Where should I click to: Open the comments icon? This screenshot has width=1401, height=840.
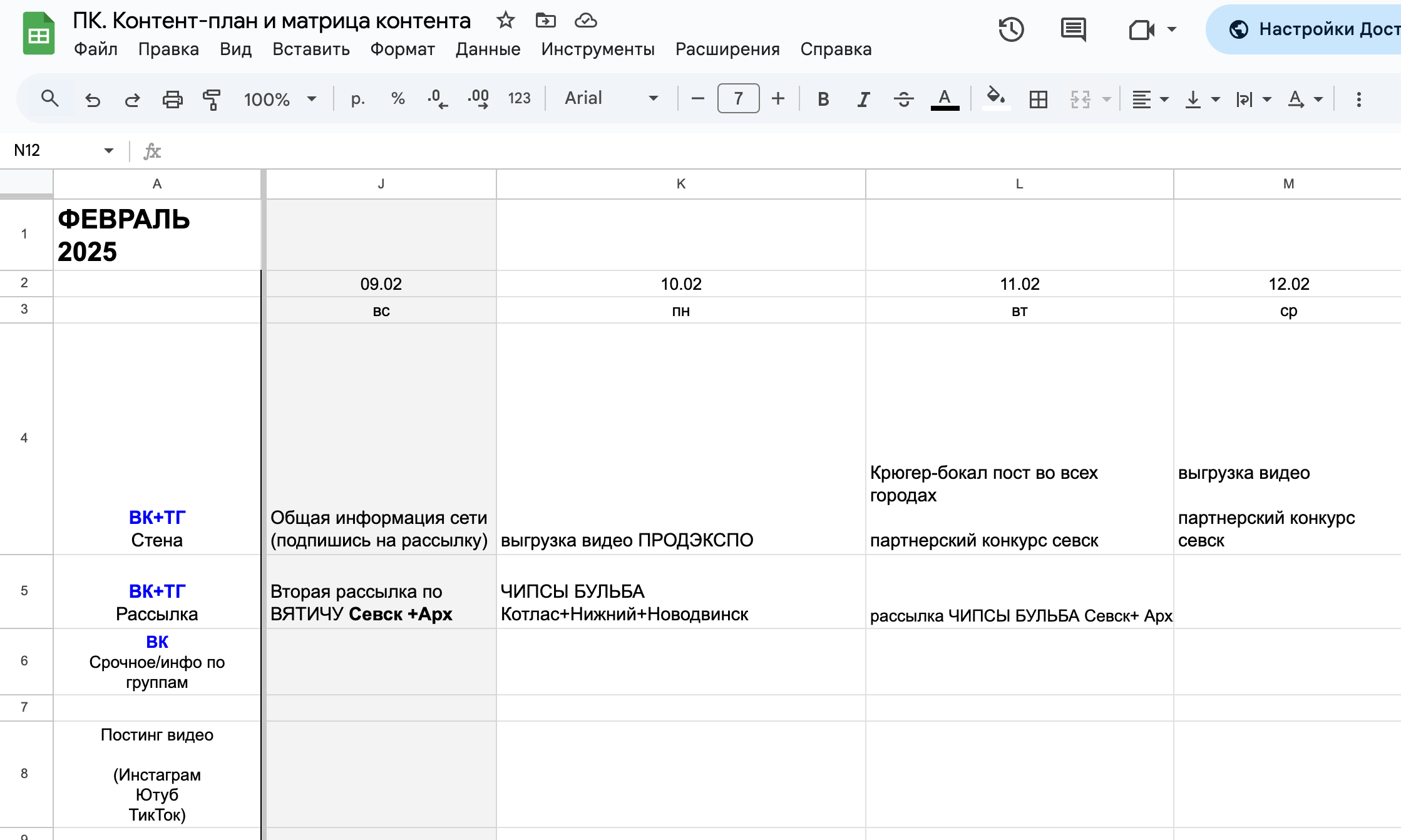click(x=1073, y=29)
